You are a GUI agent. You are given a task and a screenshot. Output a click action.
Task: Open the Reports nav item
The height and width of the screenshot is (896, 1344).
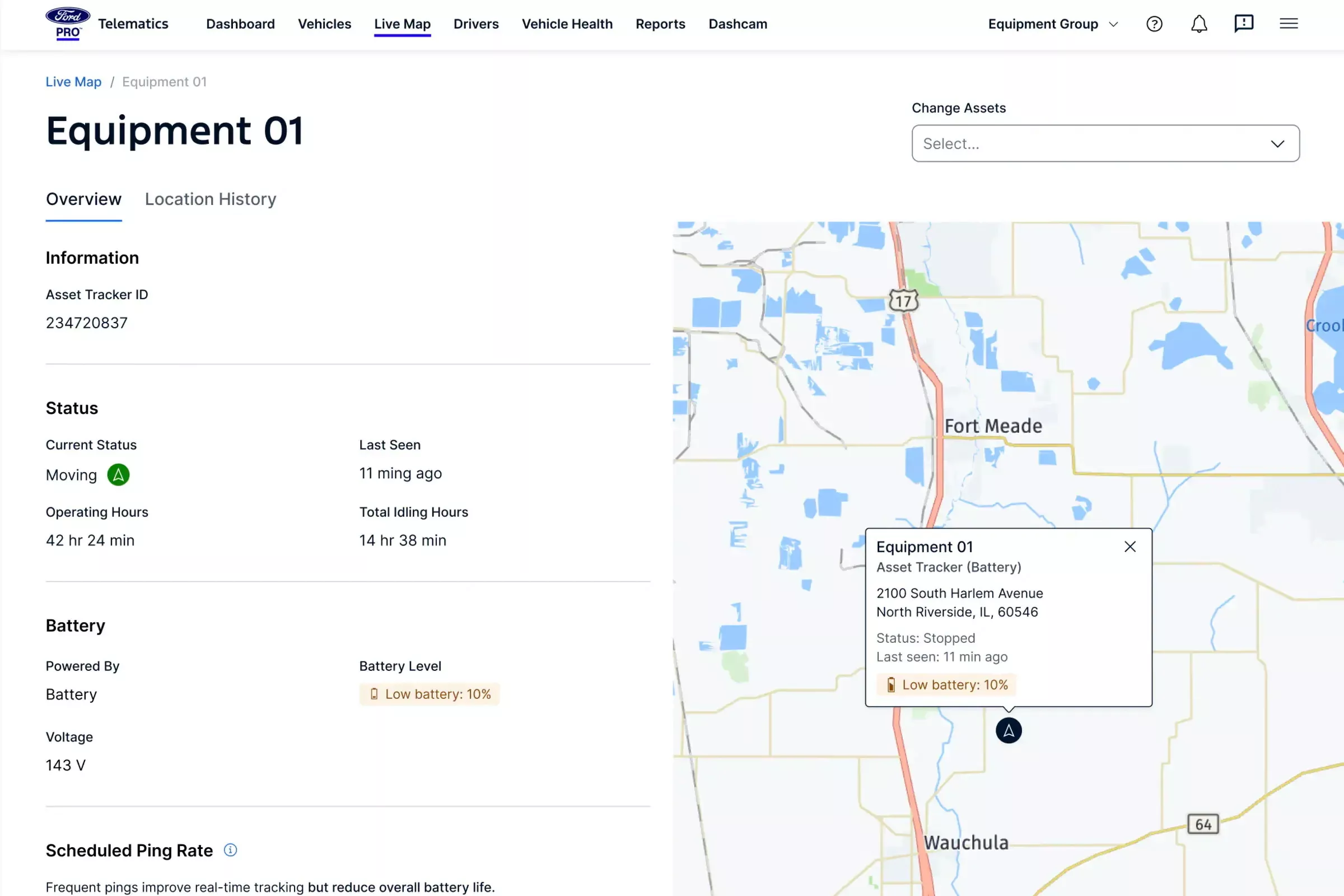(660, 24)
